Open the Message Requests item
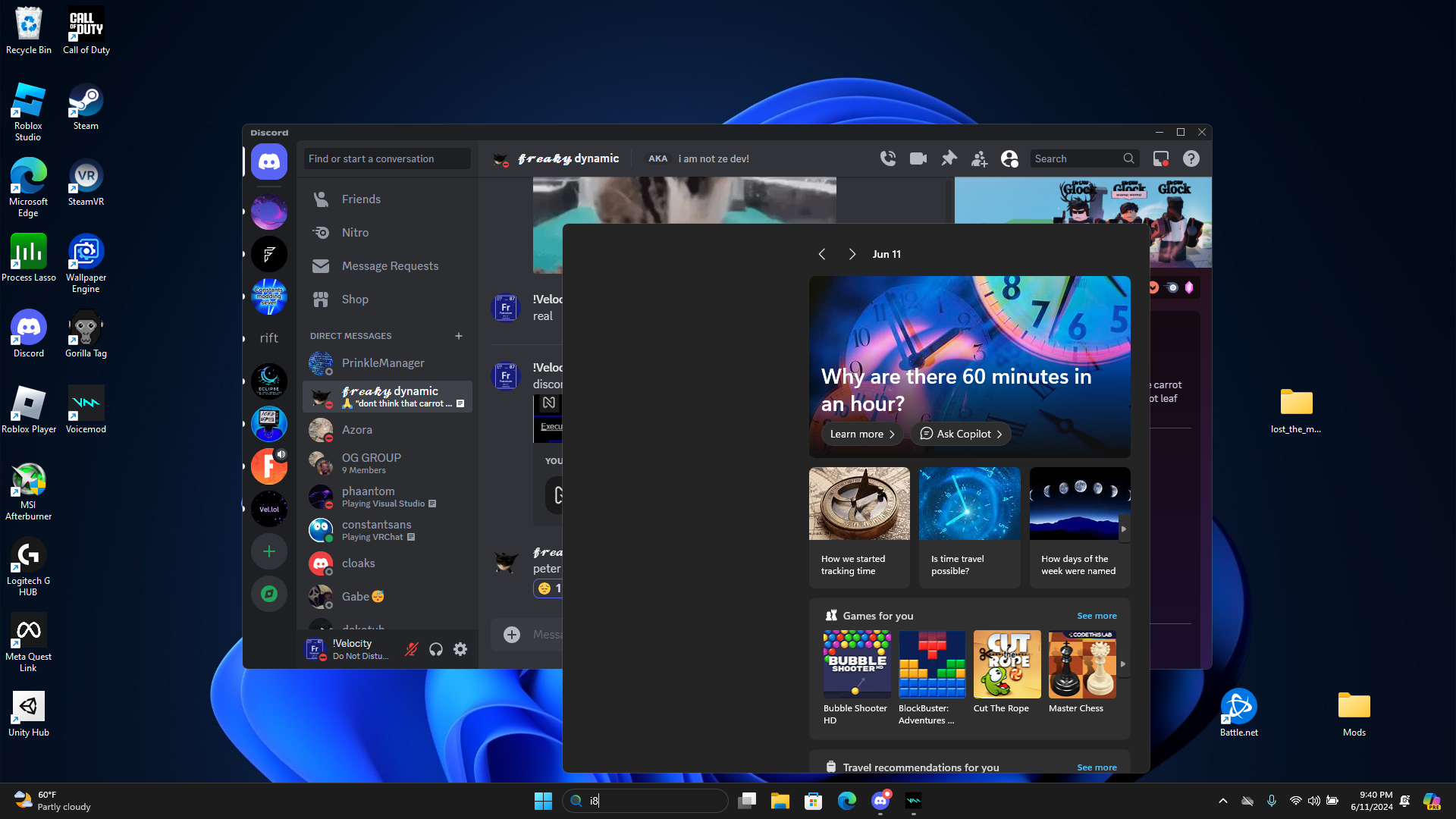The image size is (1456, 819). click(390, 265)
